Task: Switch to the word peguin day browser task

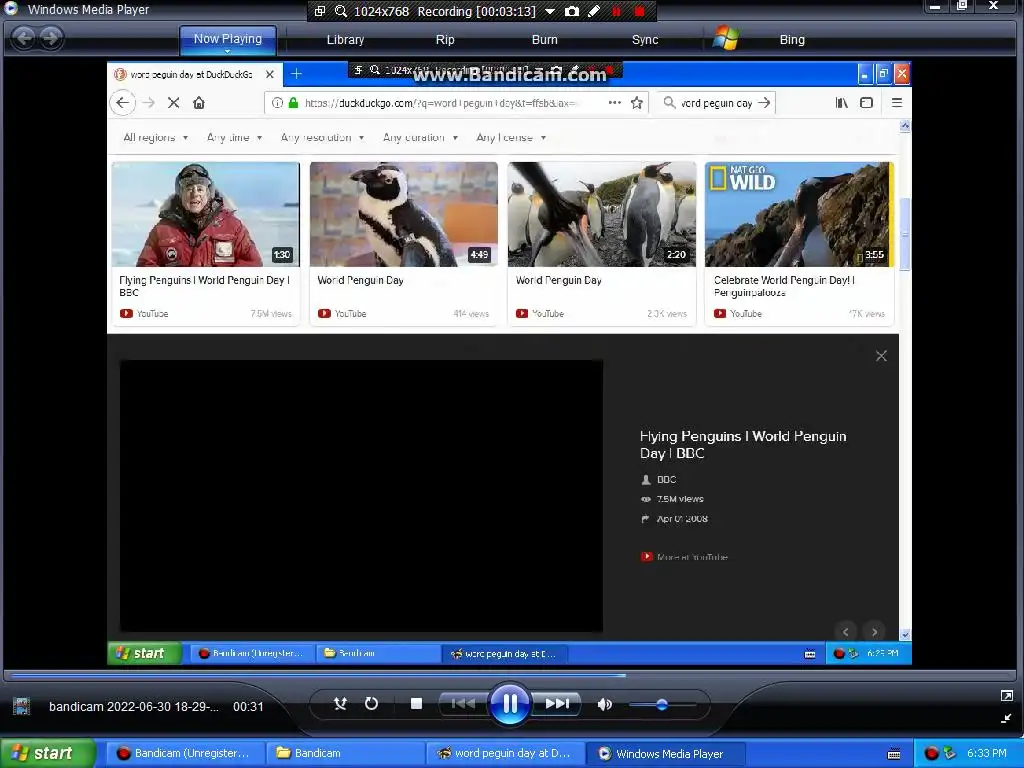Action: pyautogui.click(x=504, y=753)
